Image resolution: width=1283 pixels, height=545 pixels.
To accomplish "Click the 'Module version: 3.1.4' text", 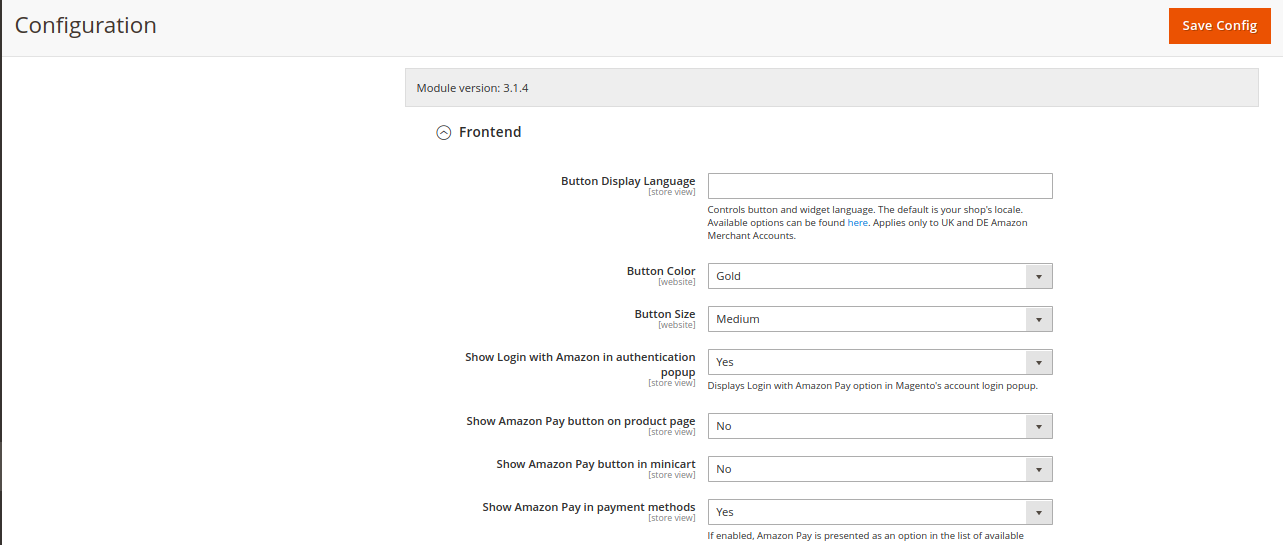I will 472,88.
